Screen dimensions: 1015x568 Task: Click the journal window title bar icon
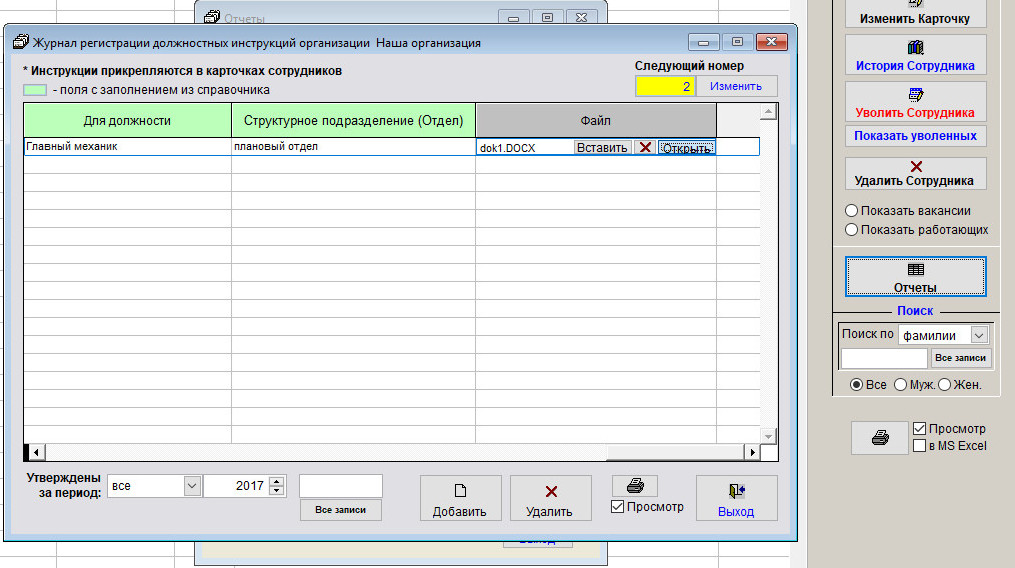point(21,42)
